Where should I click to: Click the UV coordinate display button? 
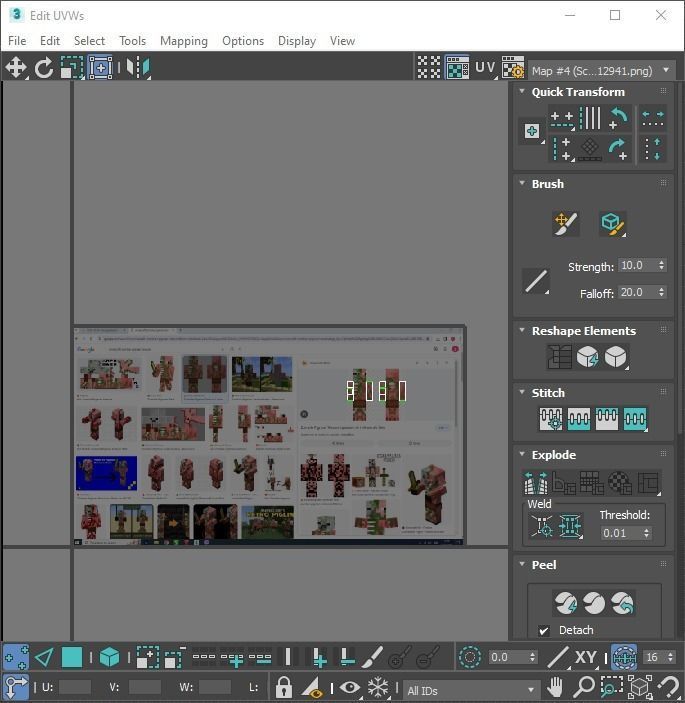(x=486, y=67)
